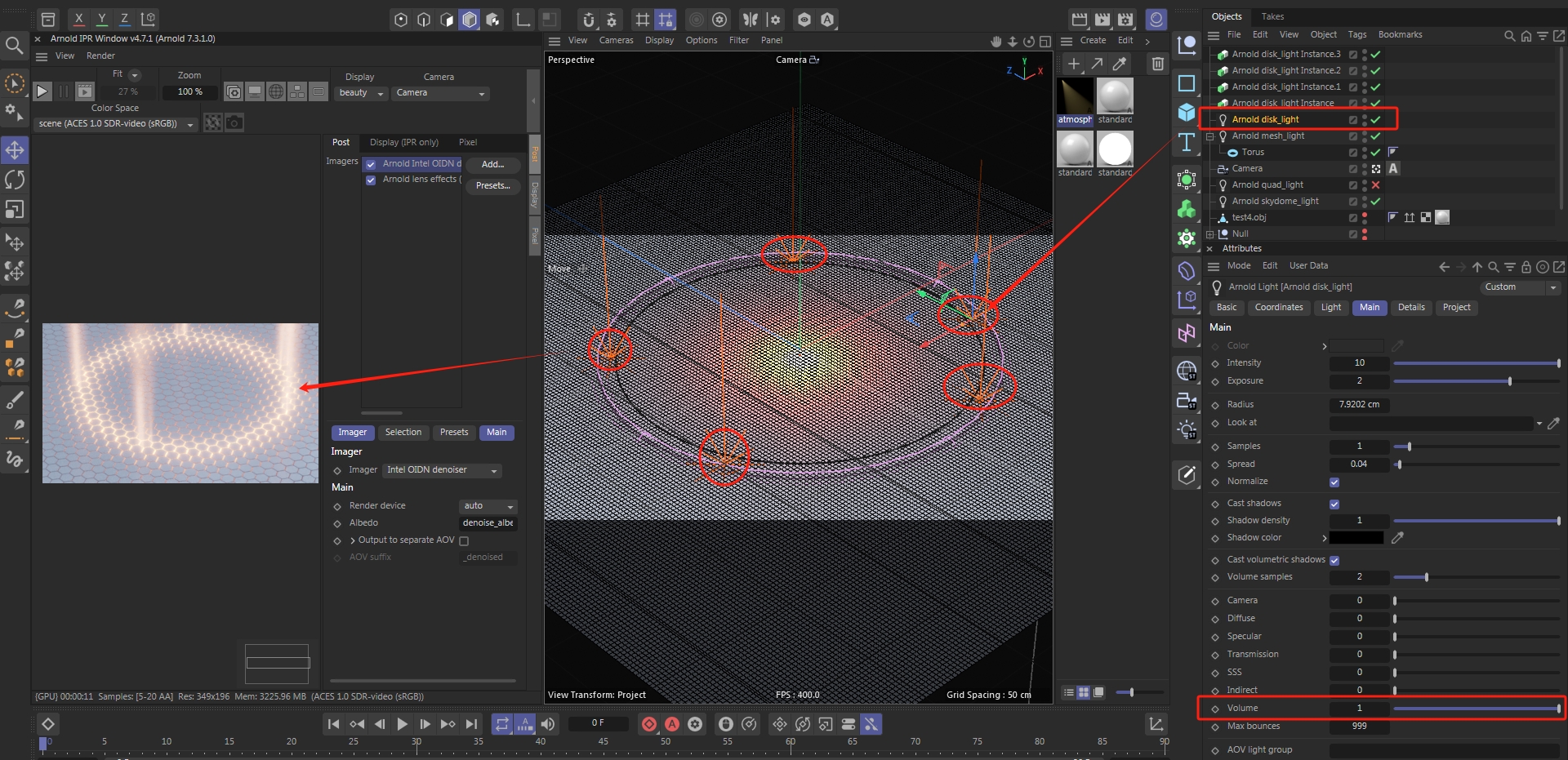This screenshot has width=1568, height=760.
Task: Open the beauty display dropdown
Action: click(360, 93)
